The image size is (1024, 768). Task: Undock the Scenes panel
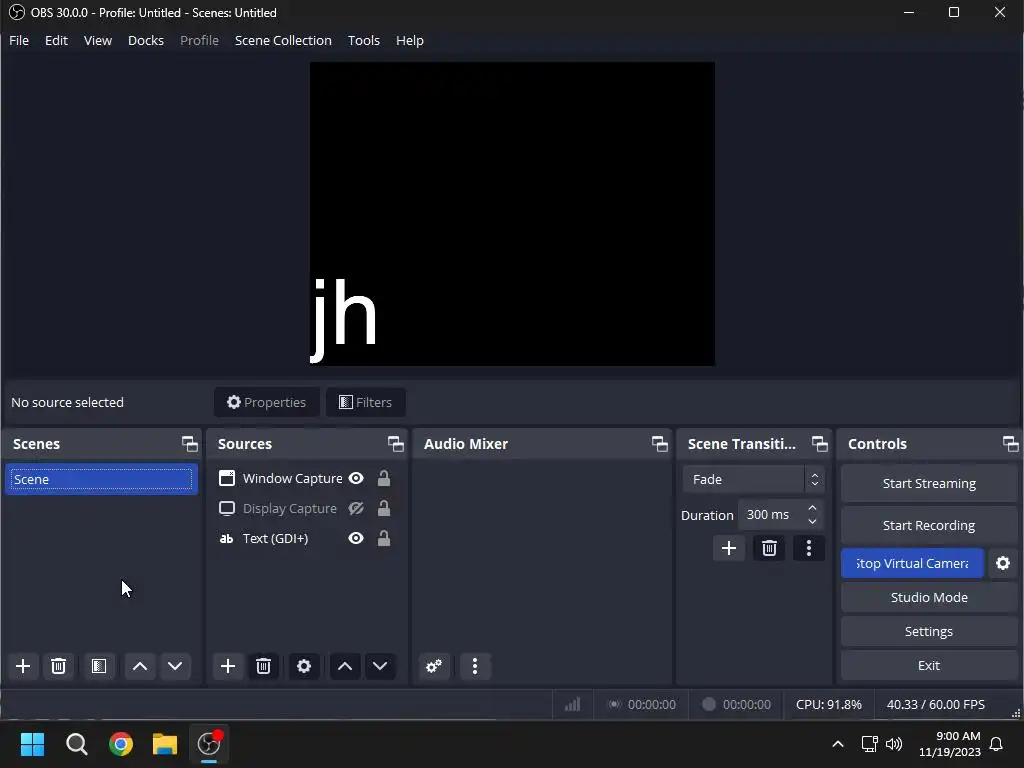click(189, 444)
